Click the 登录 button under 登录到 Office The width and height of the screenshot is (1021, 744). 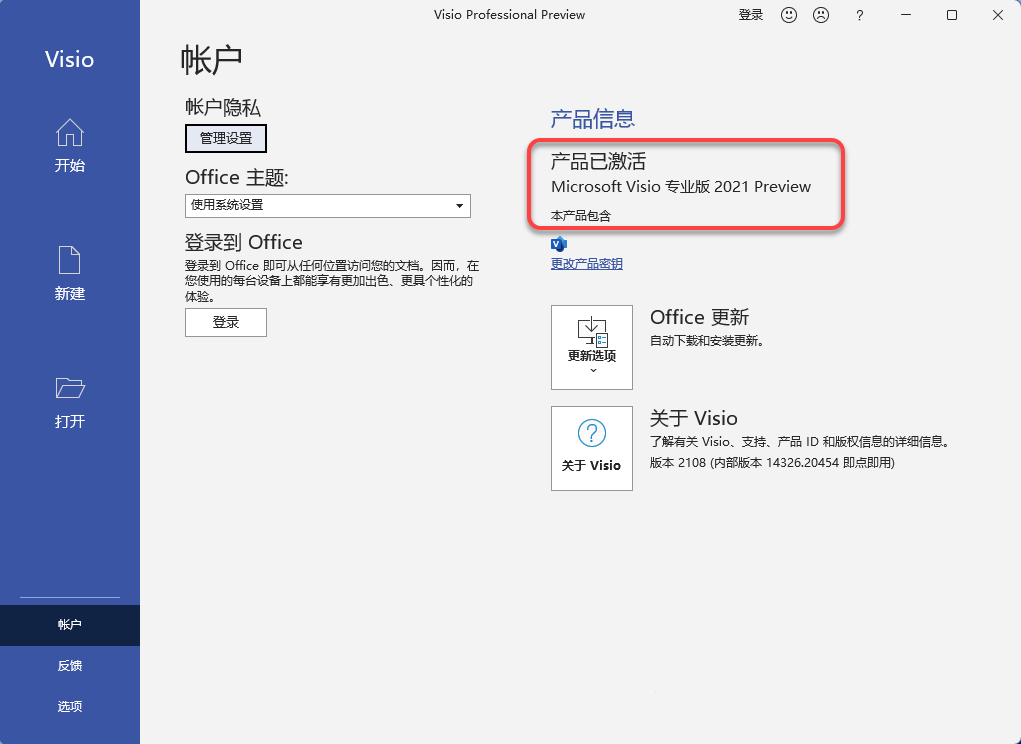[x=226, y=322]
